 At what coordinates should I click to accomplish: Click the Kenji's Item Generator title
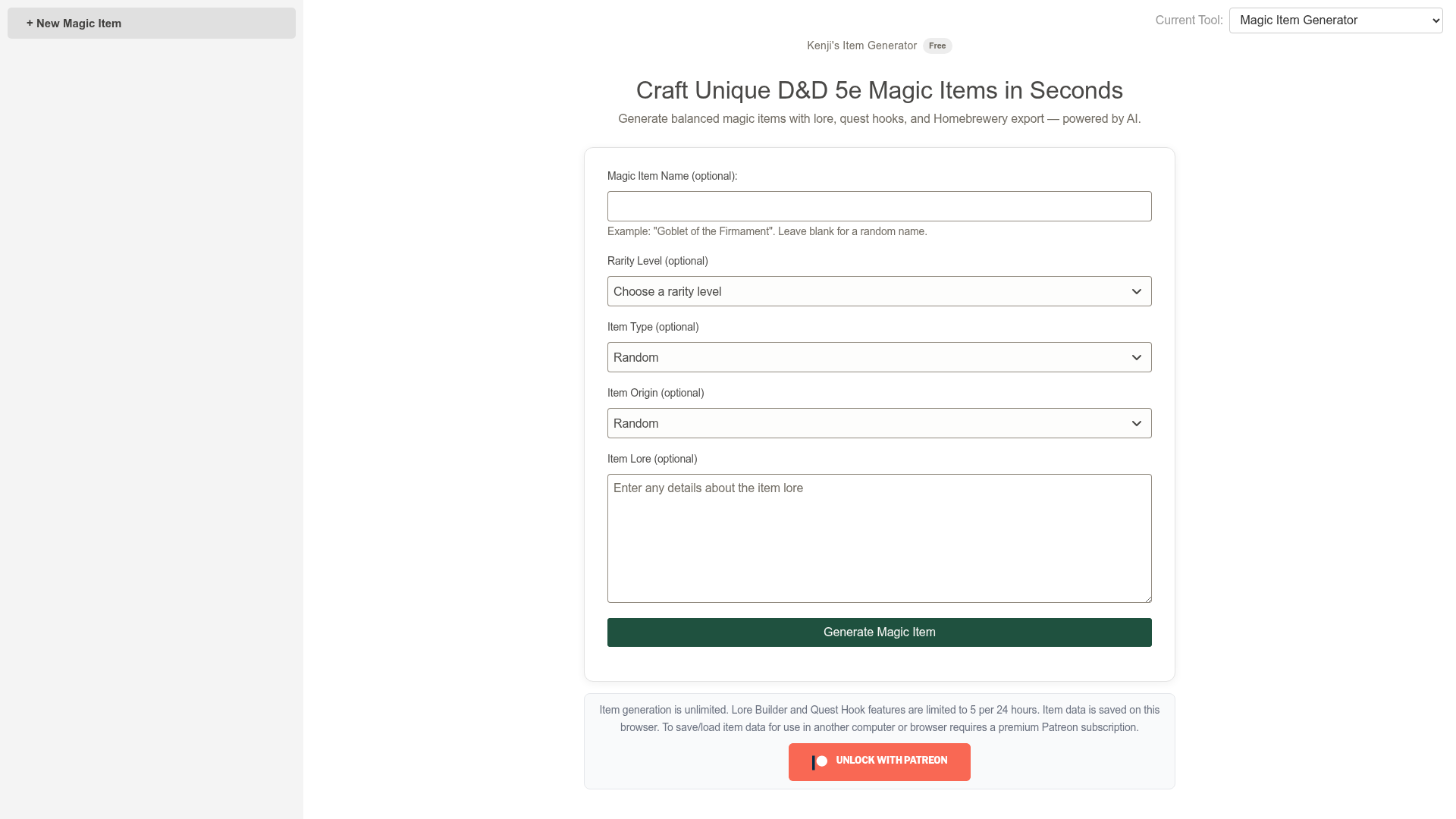pos(861,45)
